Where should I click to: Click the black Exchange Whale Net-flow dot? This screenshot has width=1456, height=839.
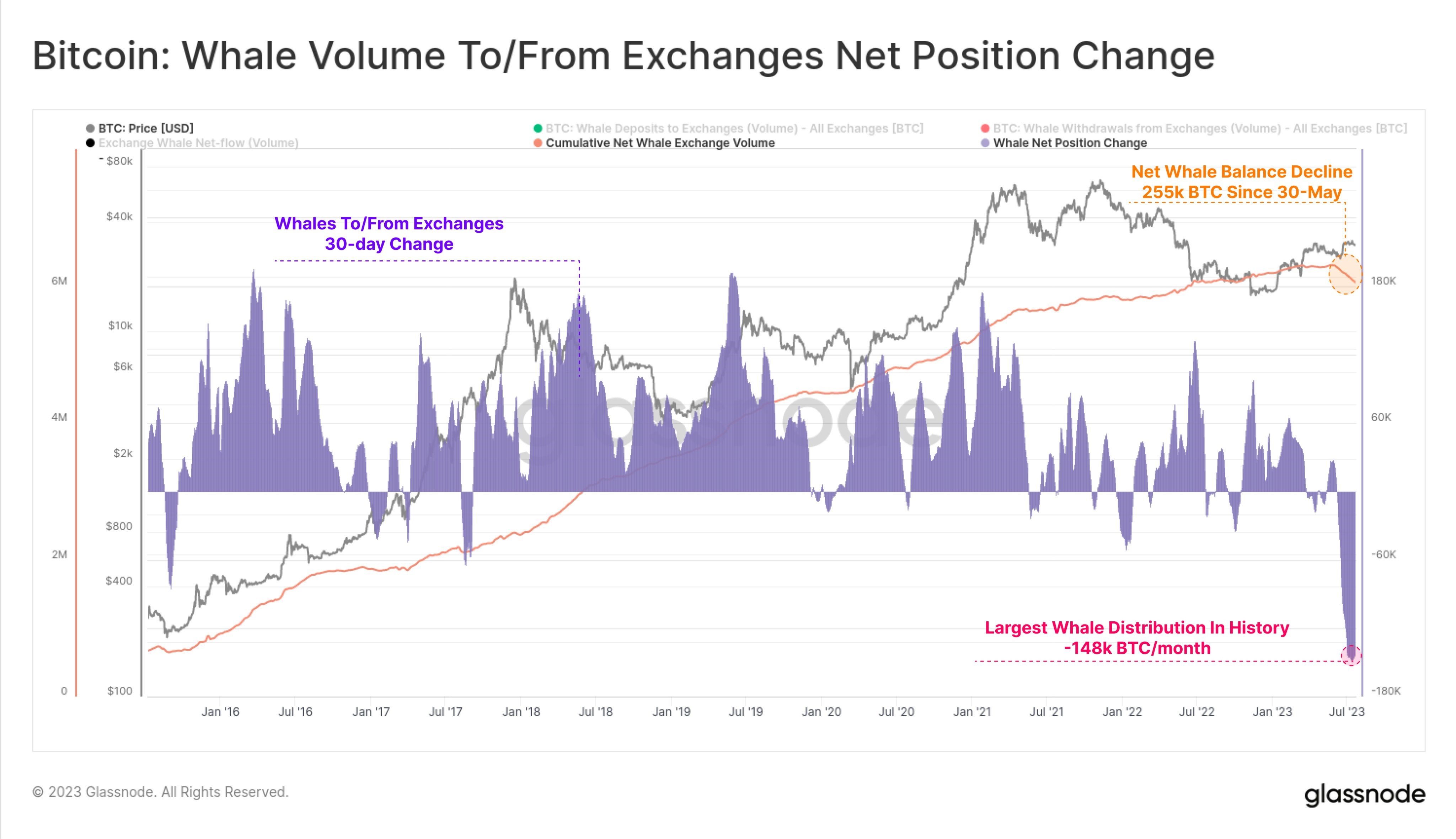90,143
